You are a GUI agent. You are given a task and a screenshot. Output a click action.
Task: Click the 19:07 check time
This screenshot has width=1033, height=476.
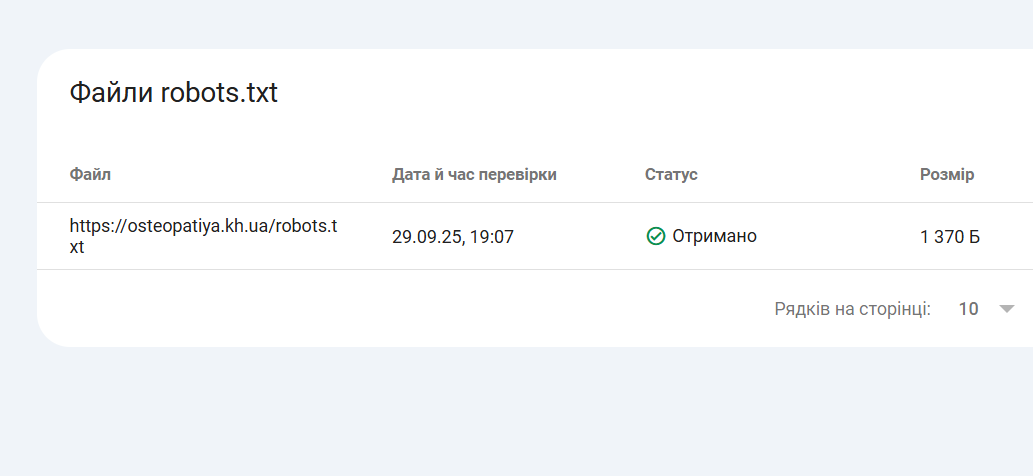[492, 237]
